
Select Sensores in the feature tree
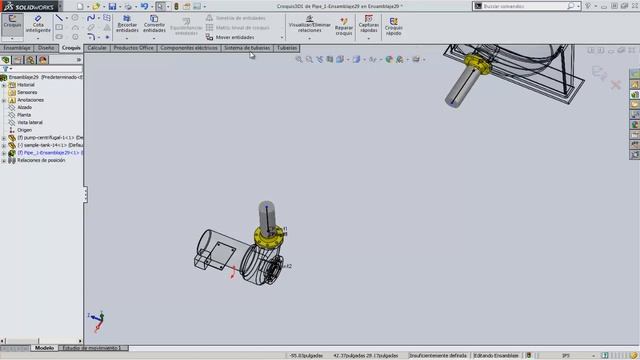tap(27, 92)
